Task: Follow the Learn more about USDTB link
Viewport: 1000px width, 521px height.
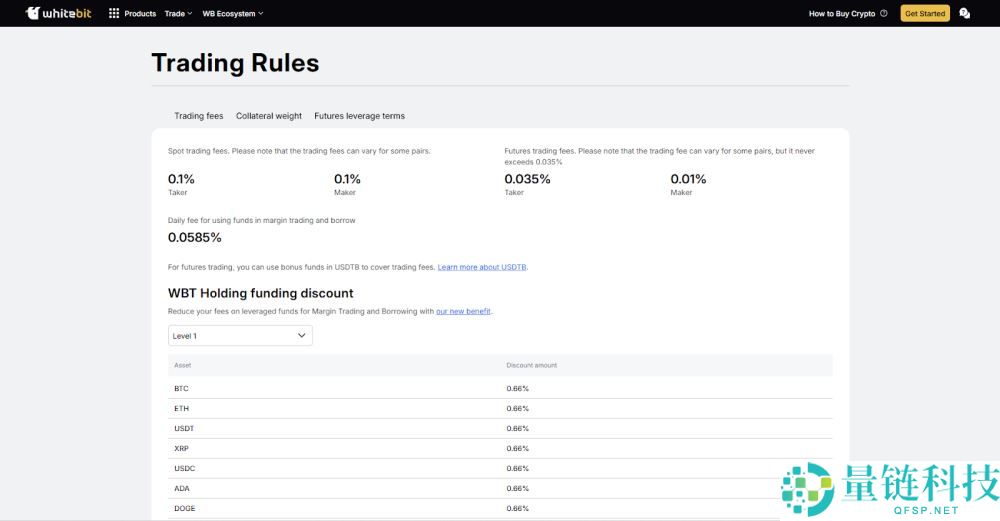Action: pyautogui.click(x=482, y=267)
